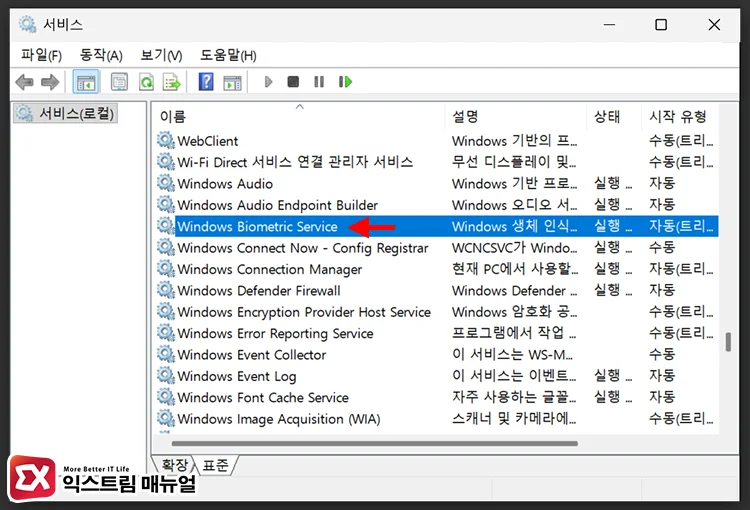Sort by the 설명 column header
Screen dimensions: 750x510
click(516, 116)
